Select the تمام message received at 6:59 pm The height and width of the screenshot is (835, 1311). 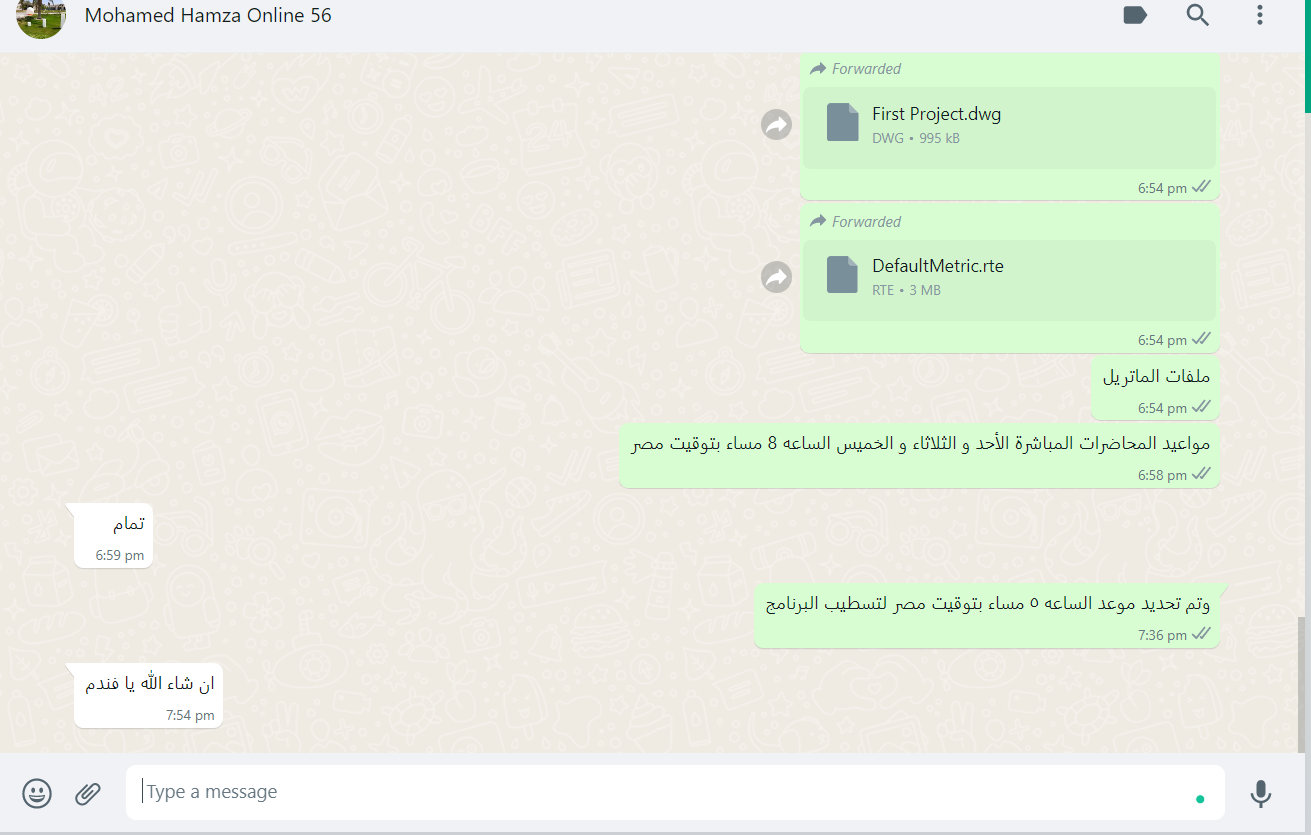[113, 536]
